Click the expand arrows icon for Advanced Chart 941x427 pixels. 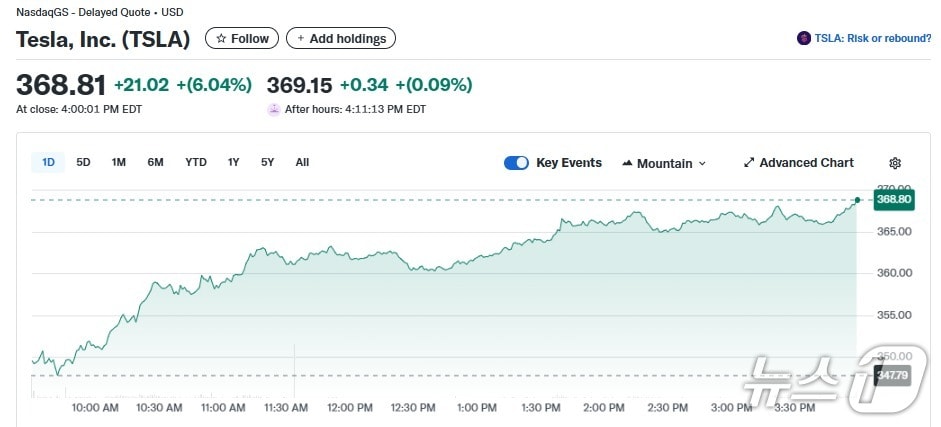[749, 163]
